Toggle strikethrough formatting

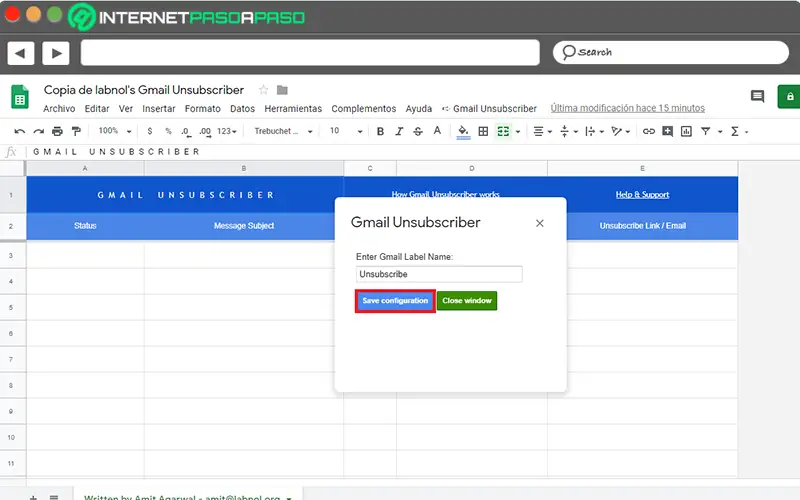(x=418, y=132)
